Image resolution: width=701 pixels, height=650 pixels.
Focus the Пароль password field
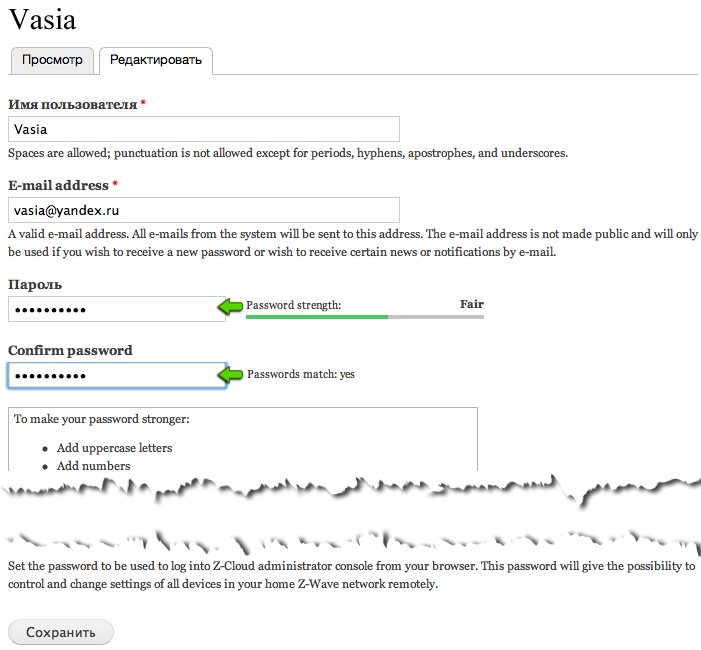[x=116, y=310]
